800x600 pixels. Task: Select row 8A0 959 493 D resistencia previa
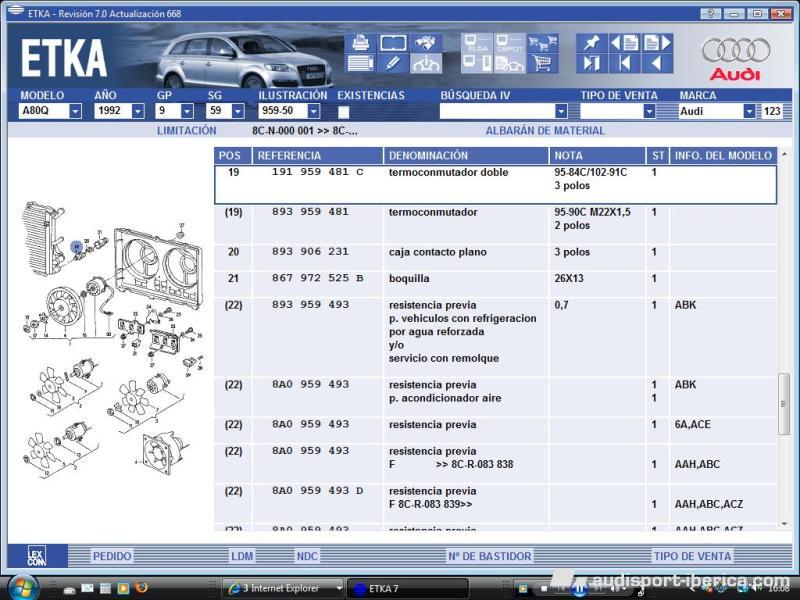(x=495, y=502)
